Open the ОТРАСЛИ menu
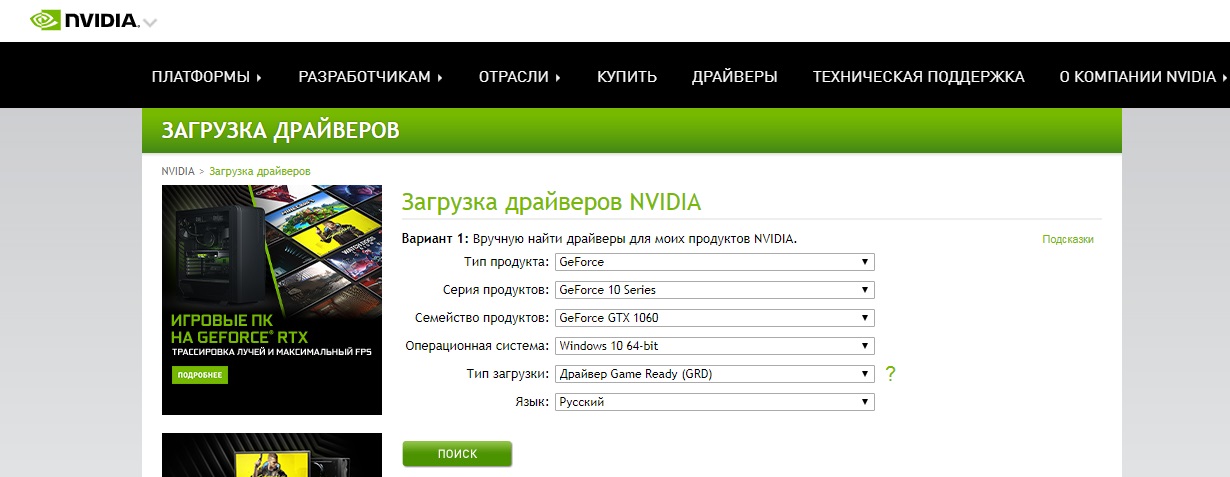Viewport: 1230px width, 477px height. 520,77
